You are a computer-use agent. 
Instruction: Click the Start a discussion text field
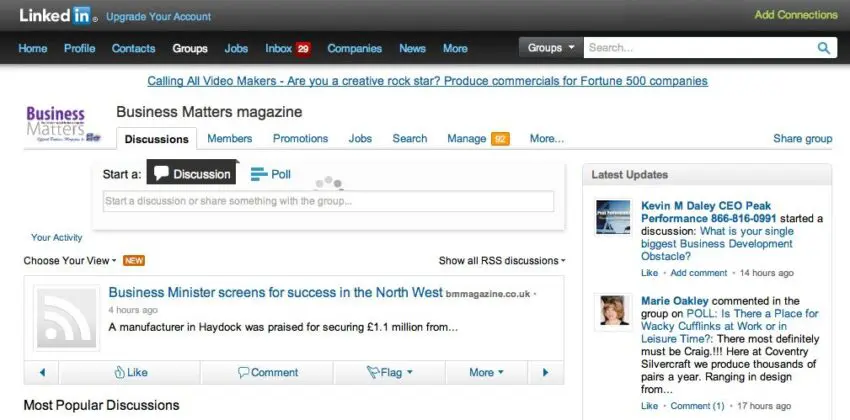[x=328, y=201]
